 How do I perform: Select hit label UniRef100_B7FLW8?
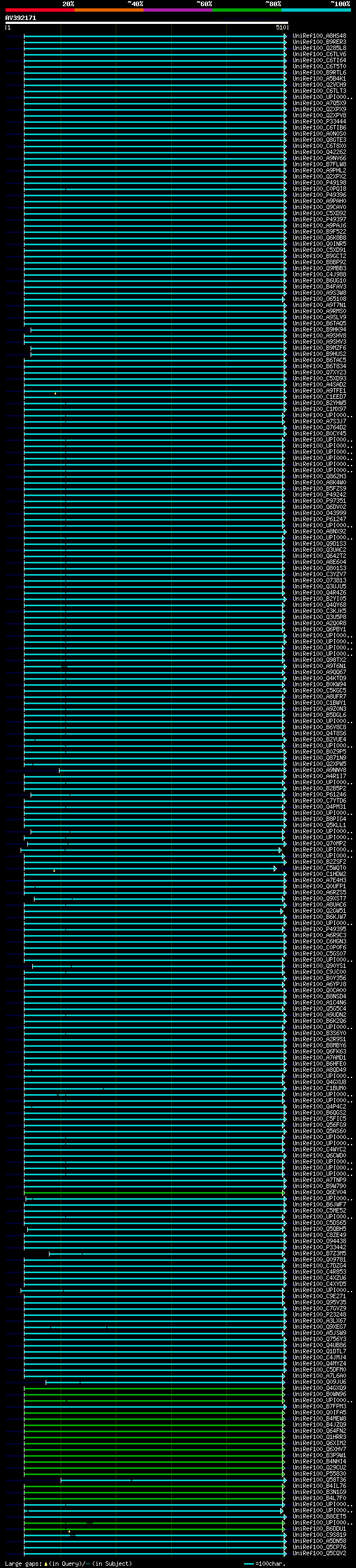click(x=319, y=164)
